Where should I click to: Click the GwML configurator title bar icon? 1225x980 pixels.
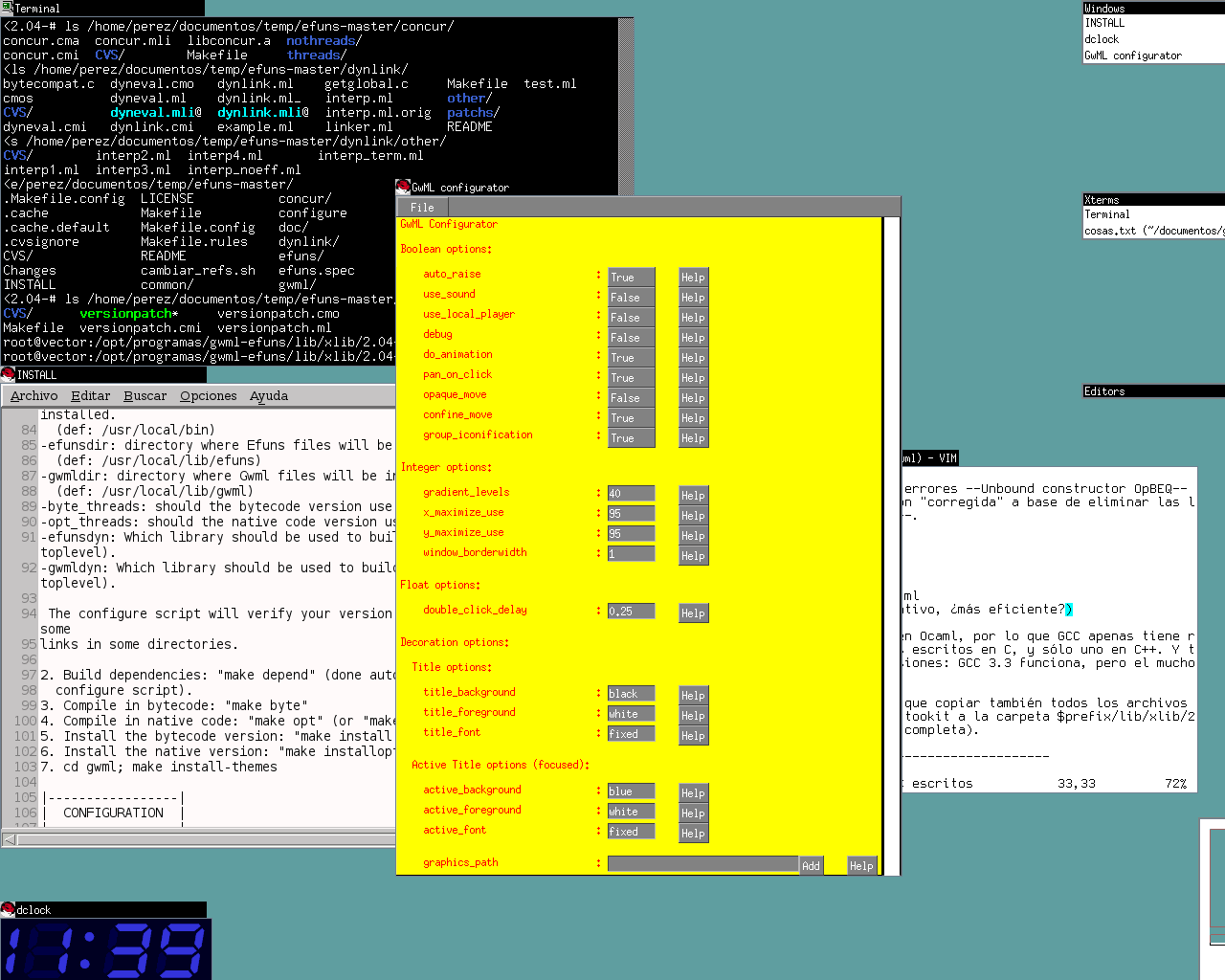pos(404,188)
